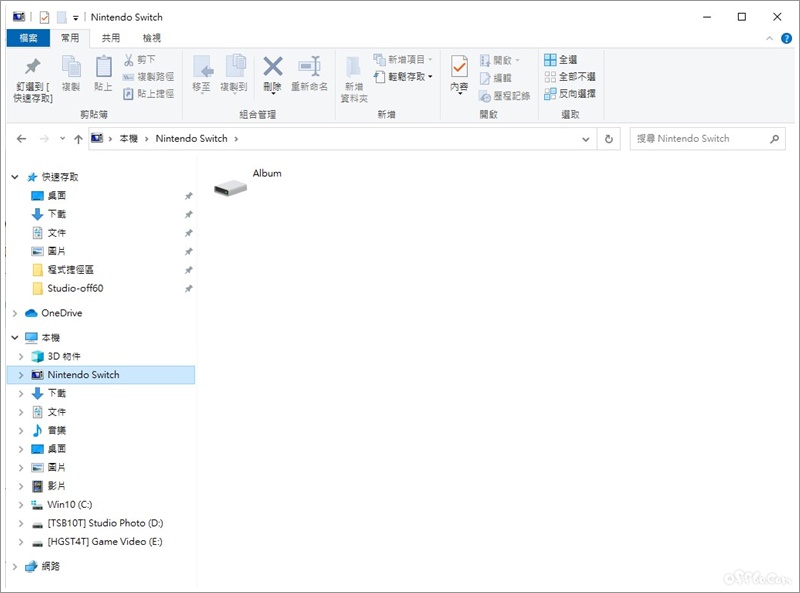
Task: Open the recent locations dropdown arrow
Action: (62, 138)
